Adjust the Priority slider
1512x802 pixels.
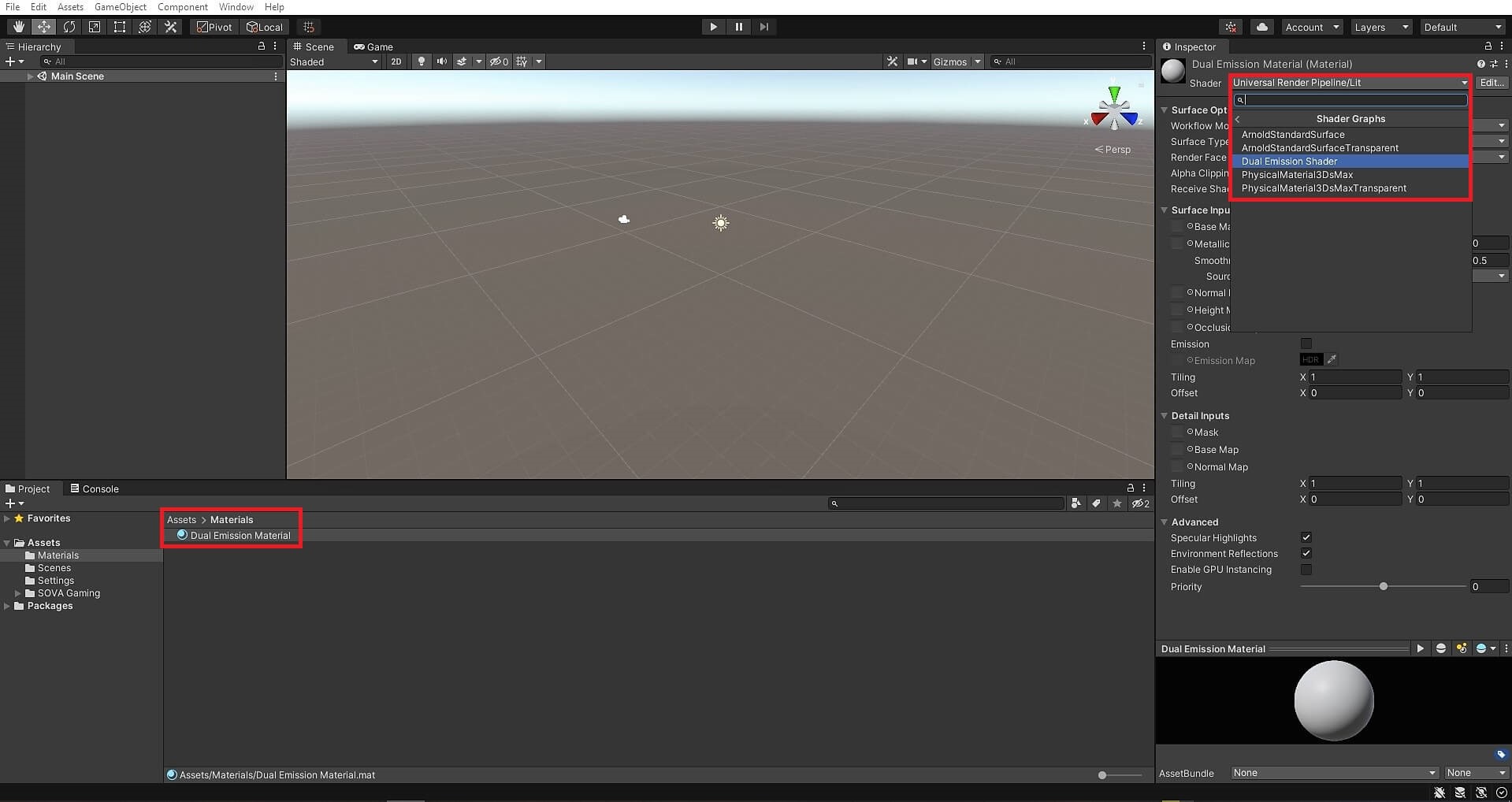tap(1384, 586)
